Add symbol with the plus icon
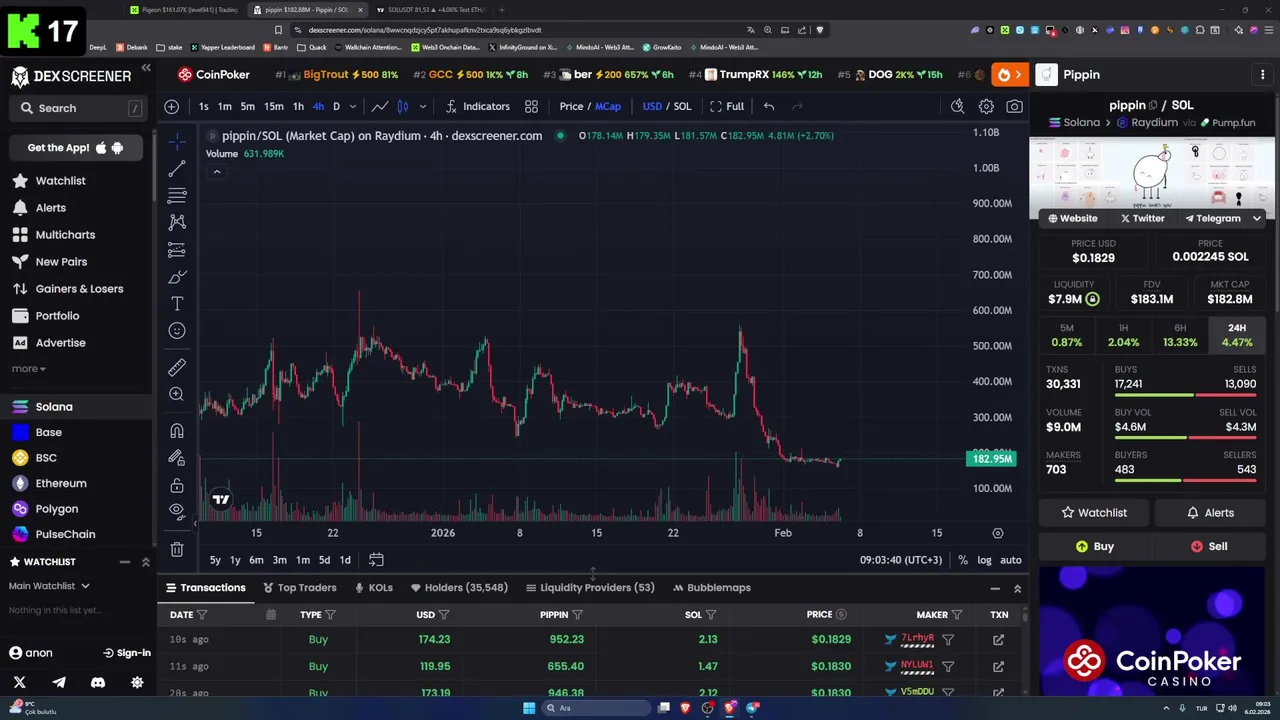This screenshot has height=720, width=1280. click(172, 106)
